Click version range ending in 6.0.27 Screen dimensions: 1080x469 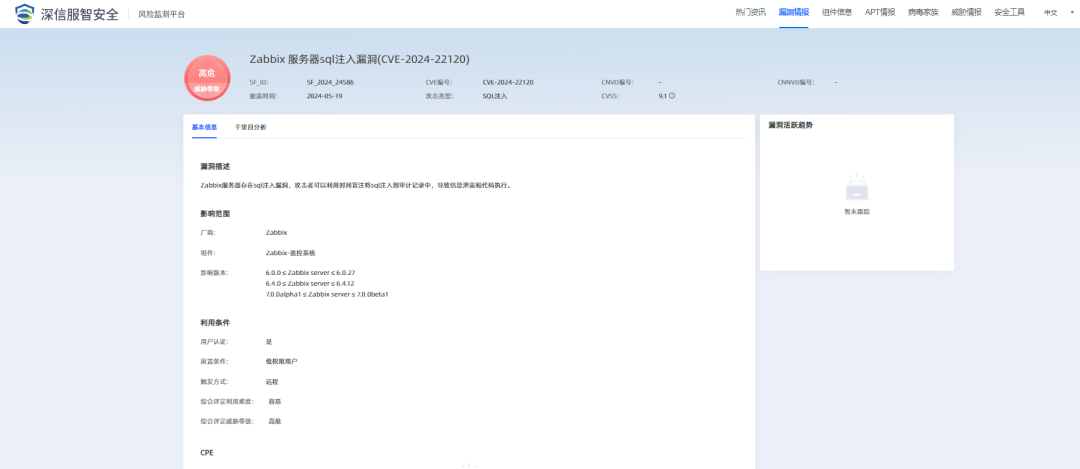click(310, 273)
